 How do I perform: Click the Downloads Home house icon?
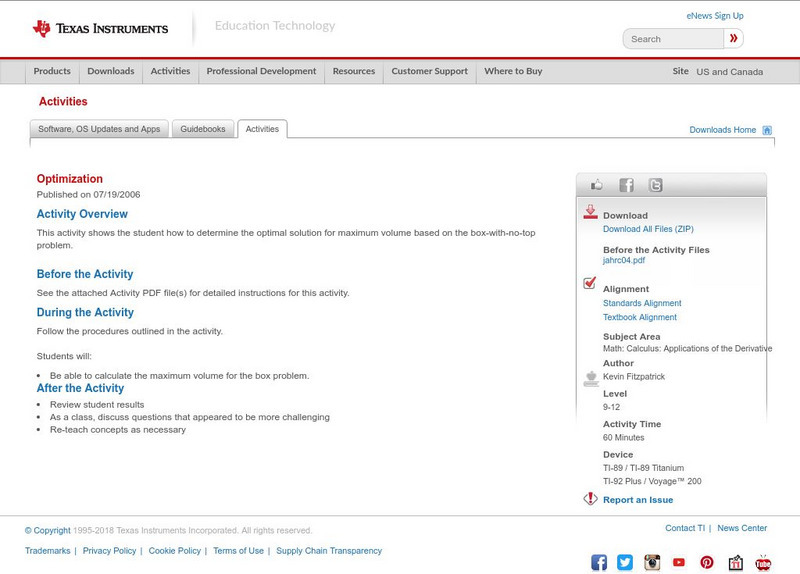(x=767, y=130)
